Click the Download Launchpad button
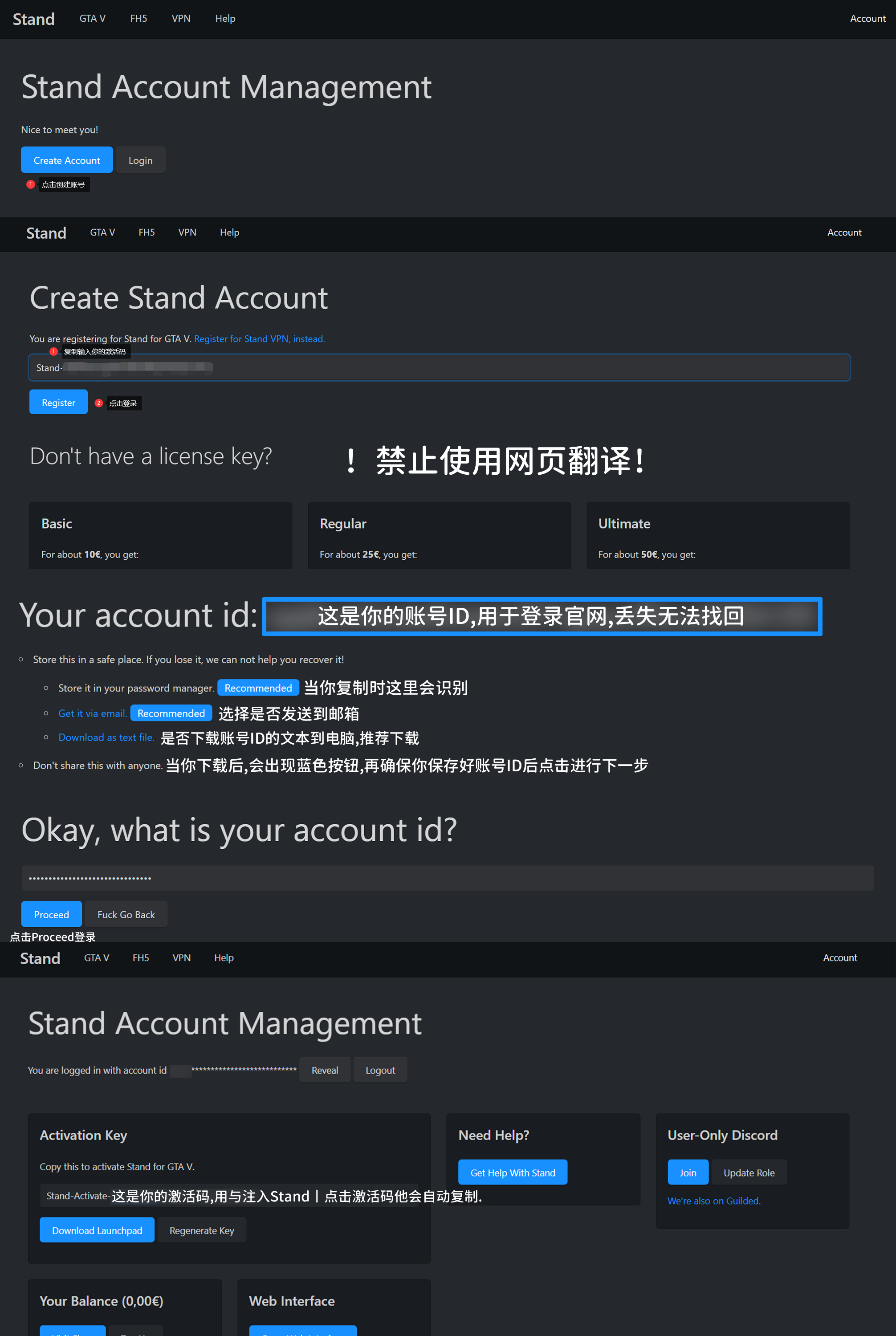 click(97, 1230)
